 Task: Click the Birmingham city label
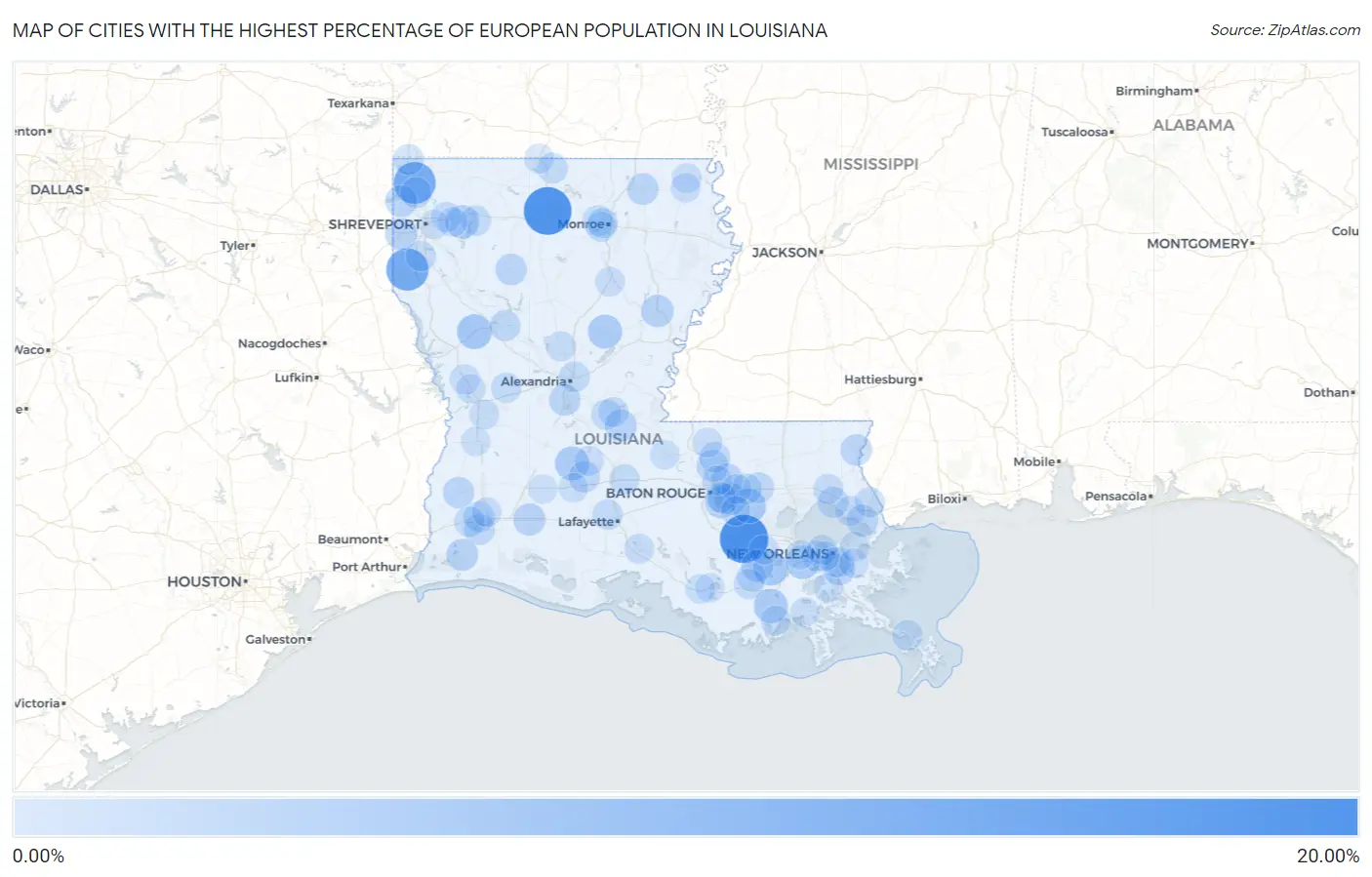coord(1154,91)
